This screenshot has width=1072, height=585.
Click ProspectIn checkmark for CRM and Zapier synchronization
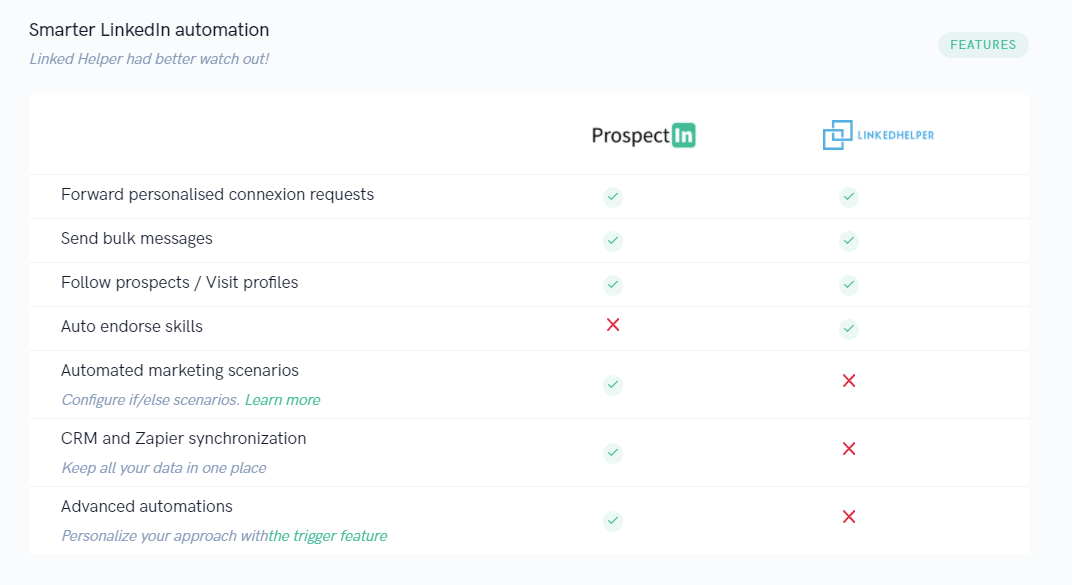pyautogui.click(x=613, y=452)
